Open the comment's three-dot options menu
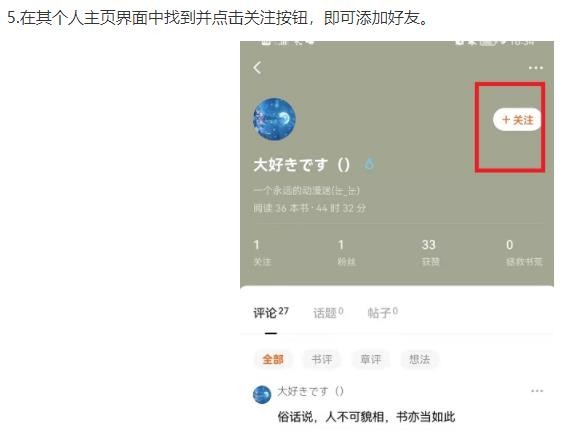This screenshot has width=583, height=442. tap(537, 391)
